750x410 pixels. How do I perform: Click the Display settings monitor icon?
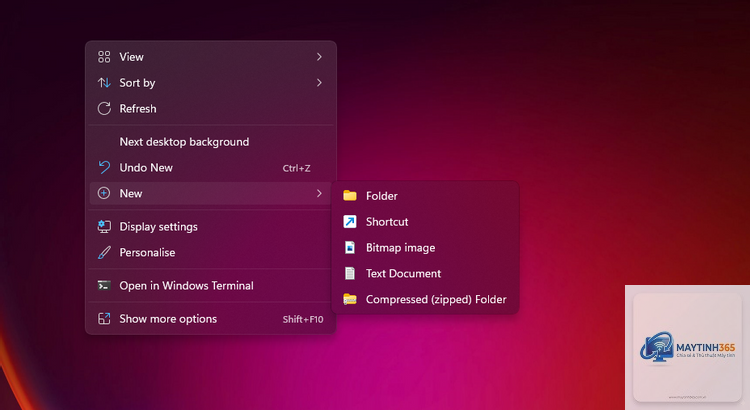tap(104, 226)
